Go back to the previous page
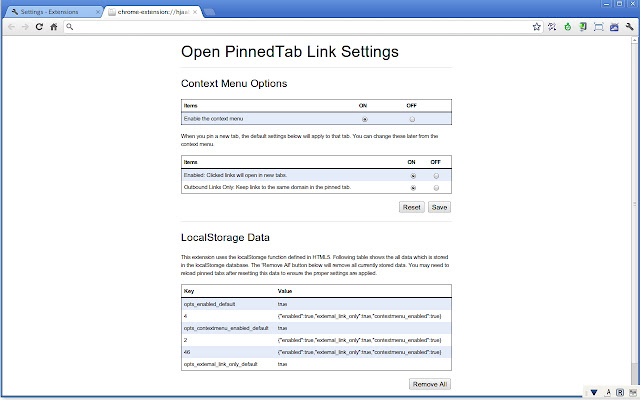 pos(11,27)
